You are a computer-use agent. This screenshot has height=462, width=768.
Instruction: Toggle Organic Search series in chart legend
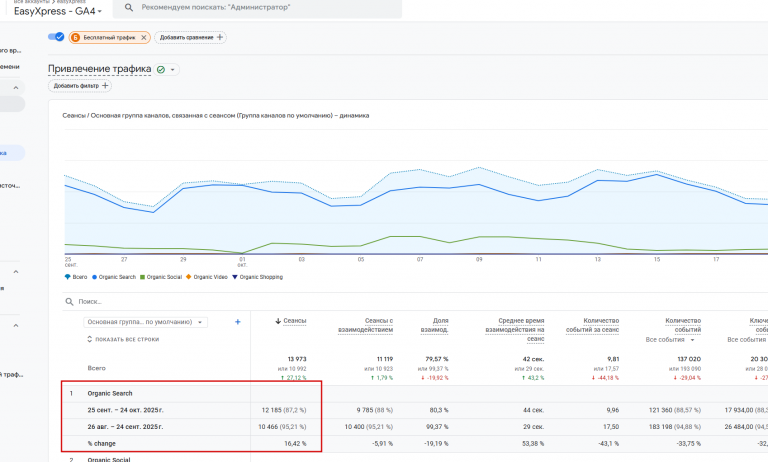point(114,277)
